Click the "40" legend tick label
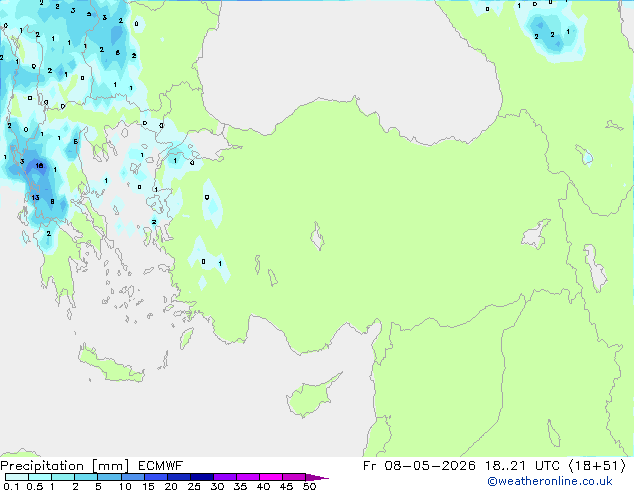The image size is (634, 490). pos(263,486)
